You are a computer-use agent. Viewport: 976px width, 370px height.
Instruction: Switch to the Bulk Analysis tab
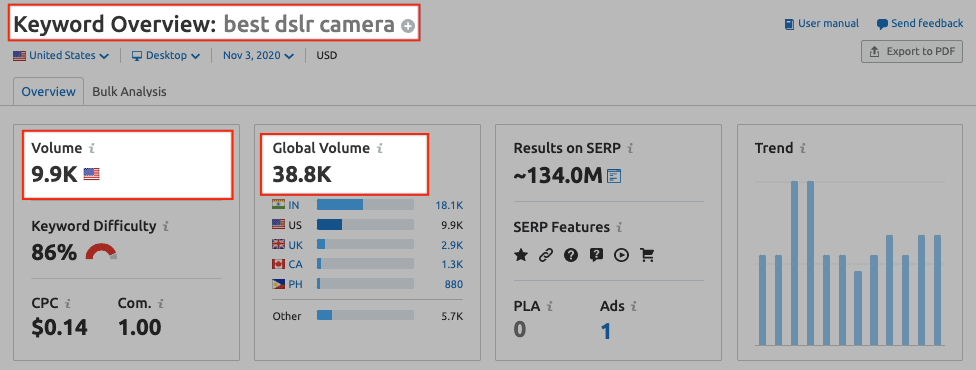click(x=129, y=92)
